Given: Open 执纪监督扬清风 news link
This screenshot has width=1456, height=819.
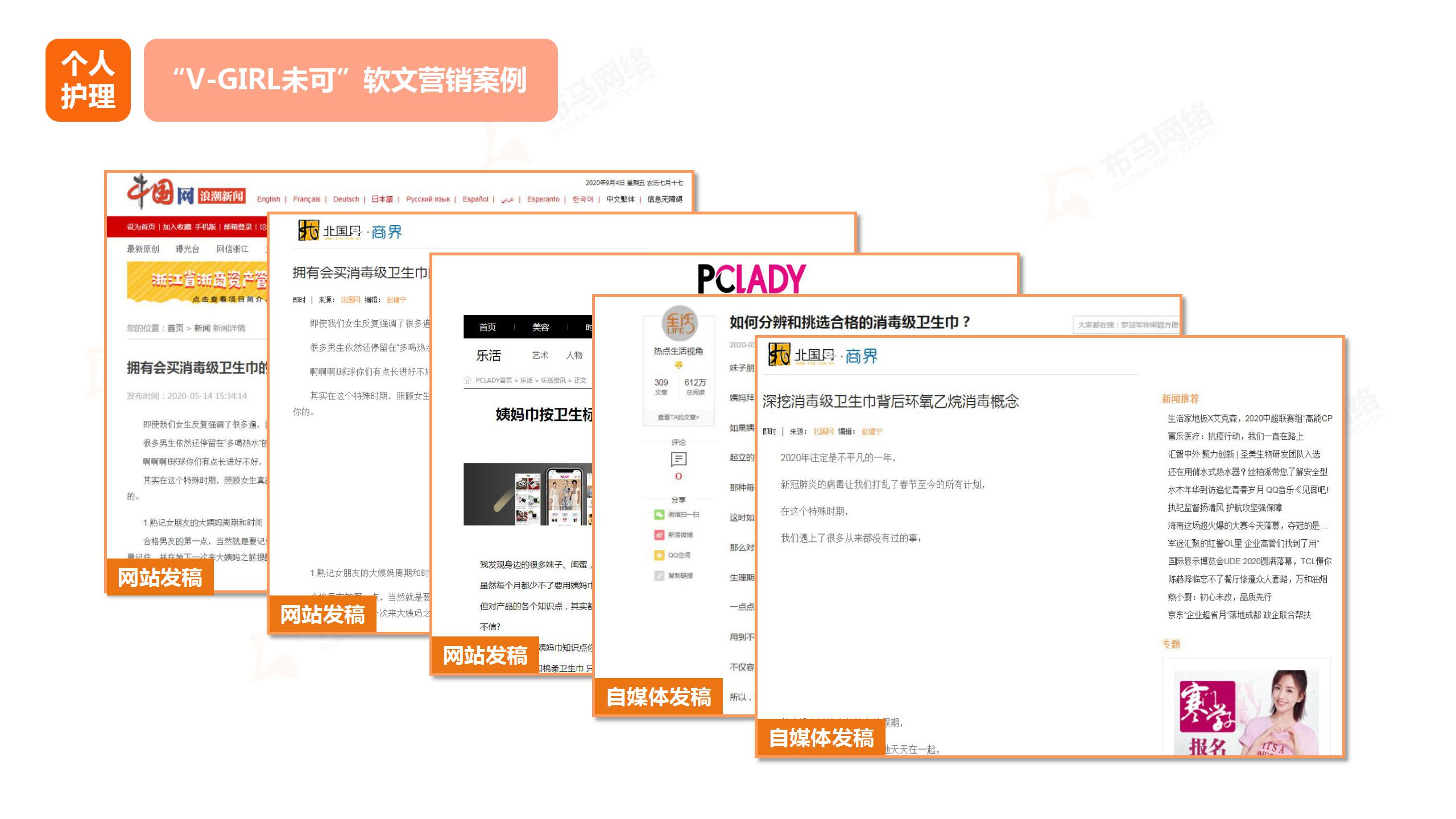Looking at the screenshot, I should (1225, 507).
